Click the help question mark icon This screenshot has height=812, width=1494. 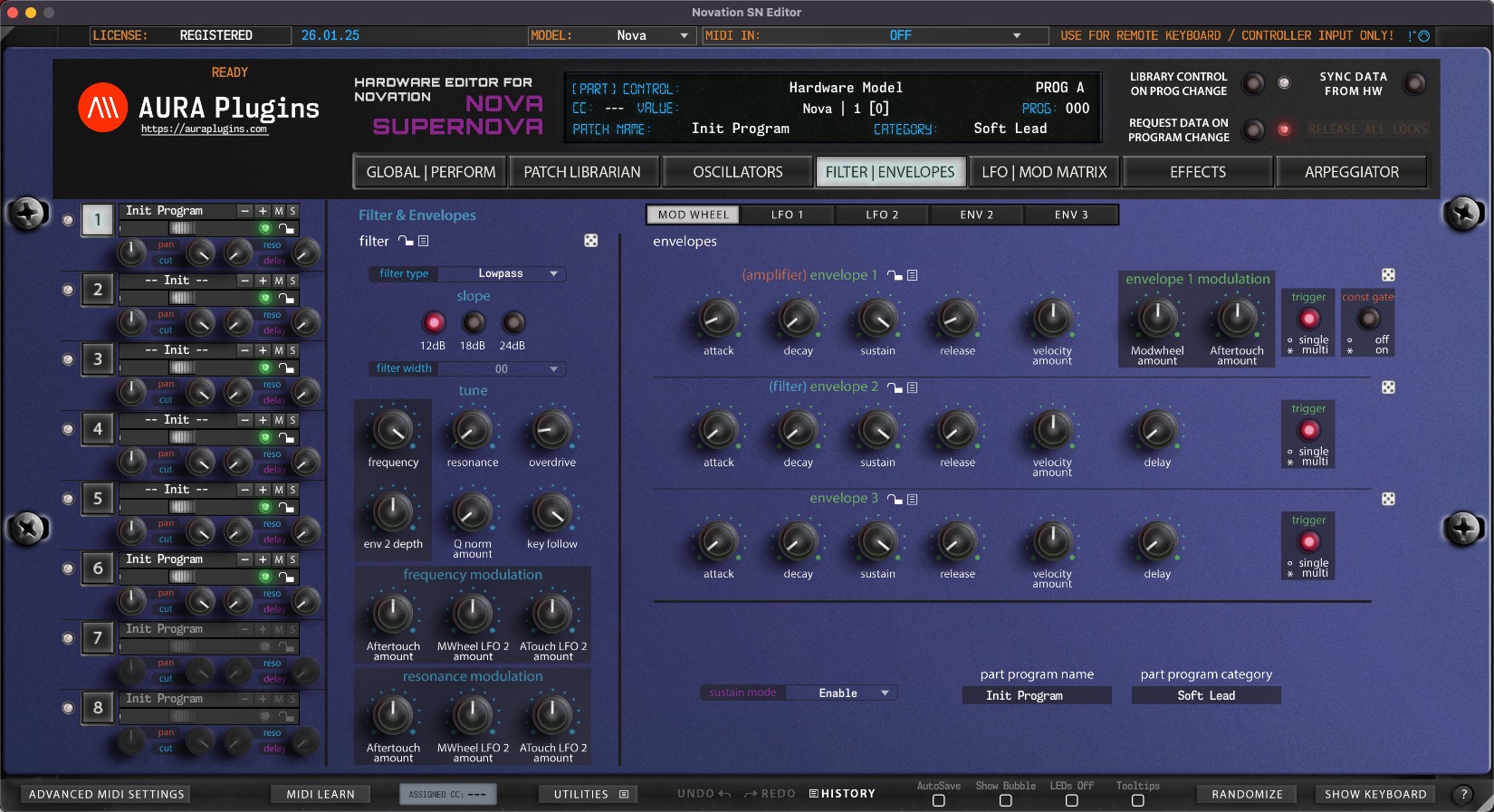coord(1462,794)
